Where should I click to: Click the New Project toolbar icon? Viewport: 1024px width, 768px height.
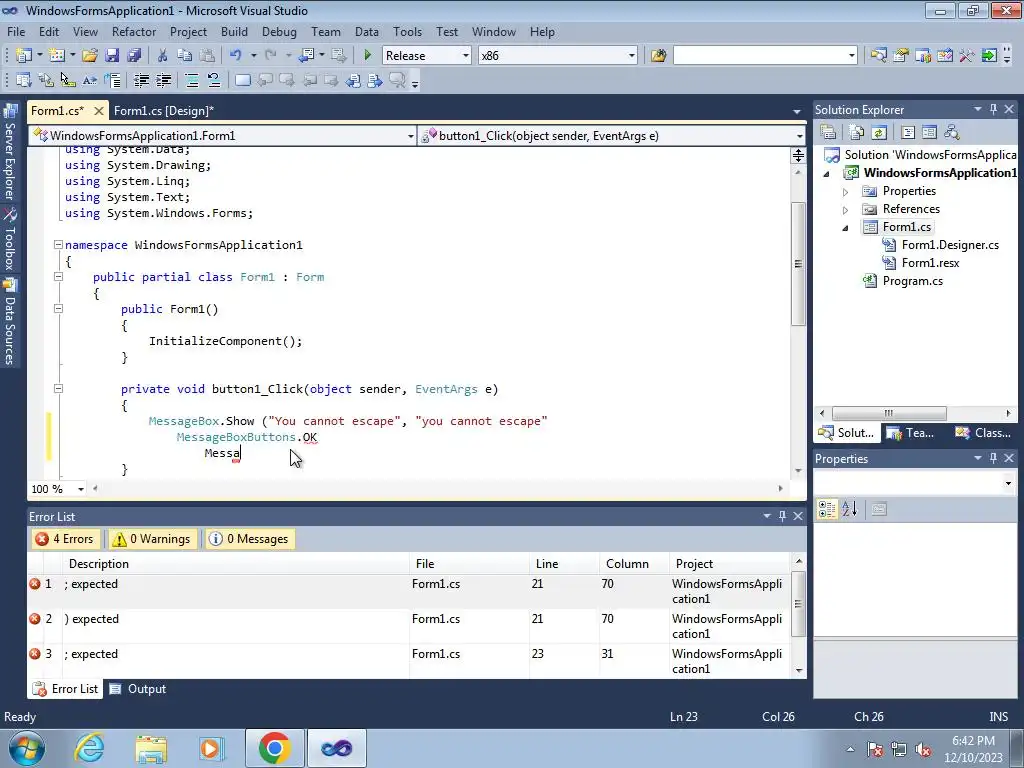click(24, 56)
